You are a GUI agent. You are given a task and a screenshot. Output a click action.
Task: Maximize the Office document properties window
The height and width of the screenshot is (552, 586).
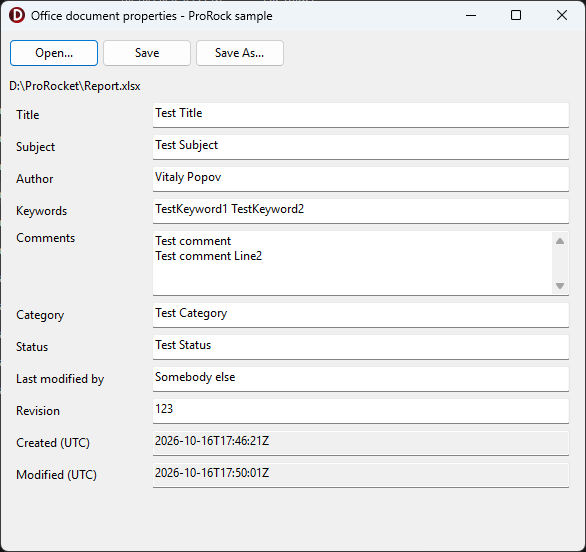[x=516, y=16]
